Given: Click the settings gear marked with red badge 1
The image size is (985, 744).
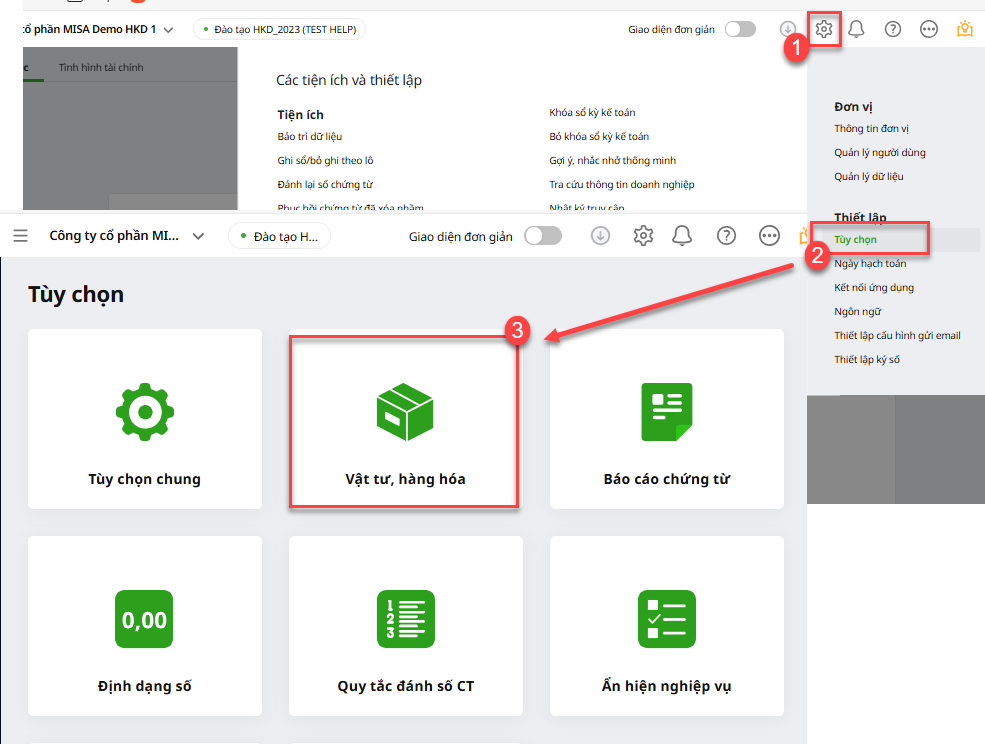Looking at the screenshot, I should click(824, 29).
